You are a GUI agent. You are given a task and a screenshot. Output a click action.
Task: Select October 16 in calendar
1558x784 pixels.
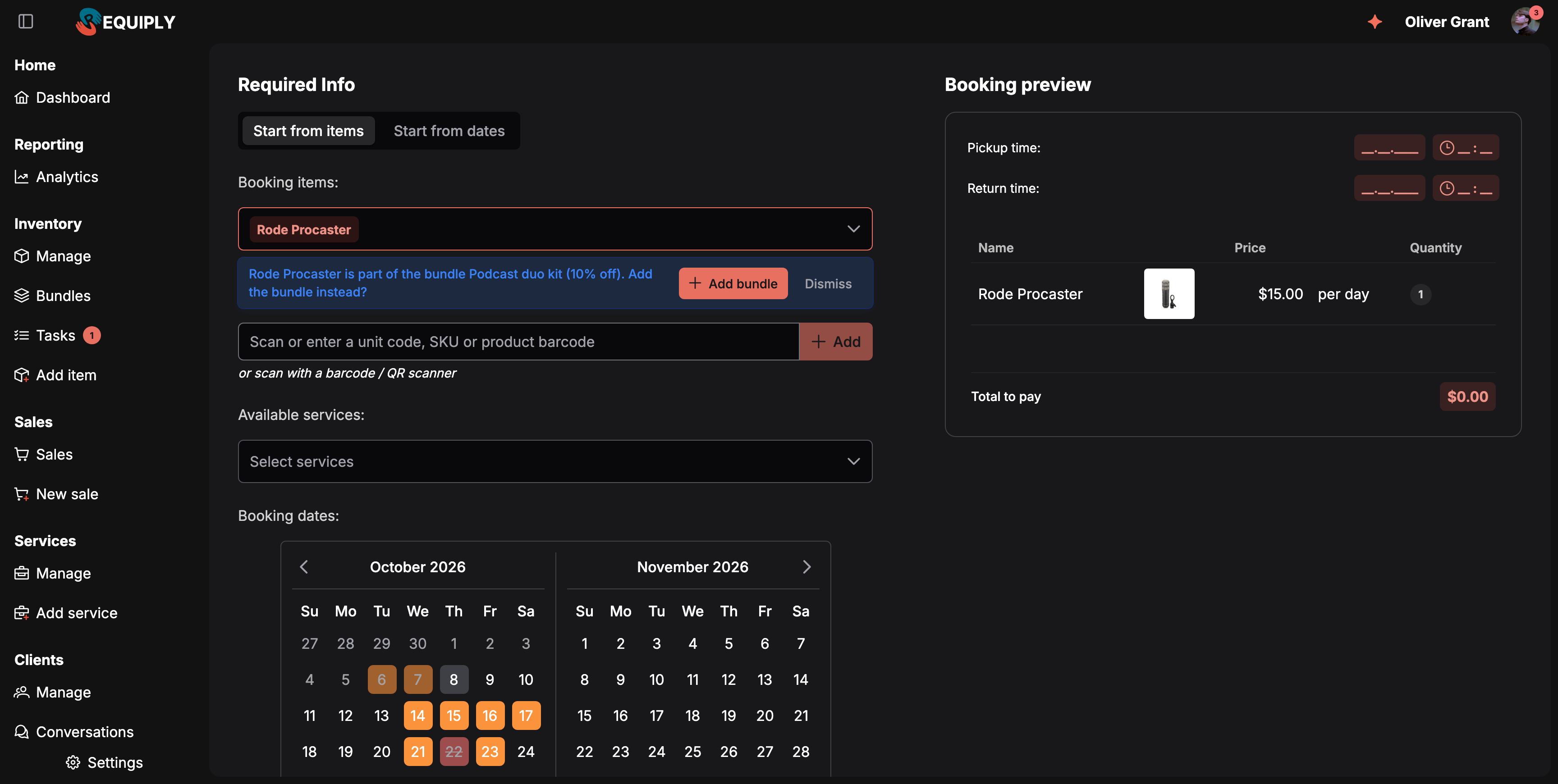point(490,716)
